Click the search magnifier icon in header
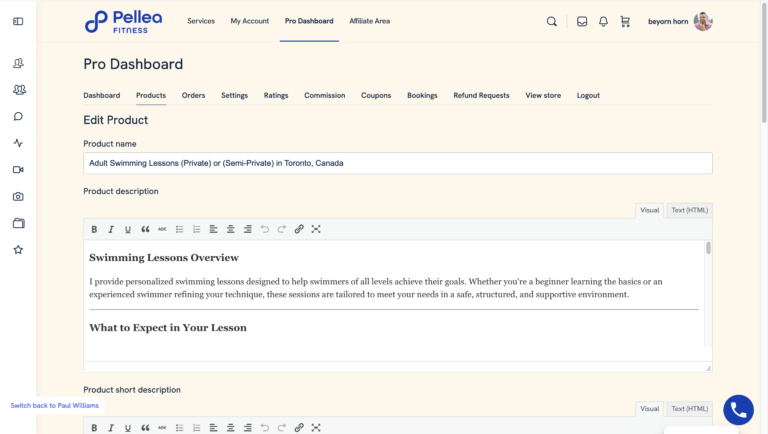The width and height of the screenshot is (768, 434). click(x=552, y=22)
